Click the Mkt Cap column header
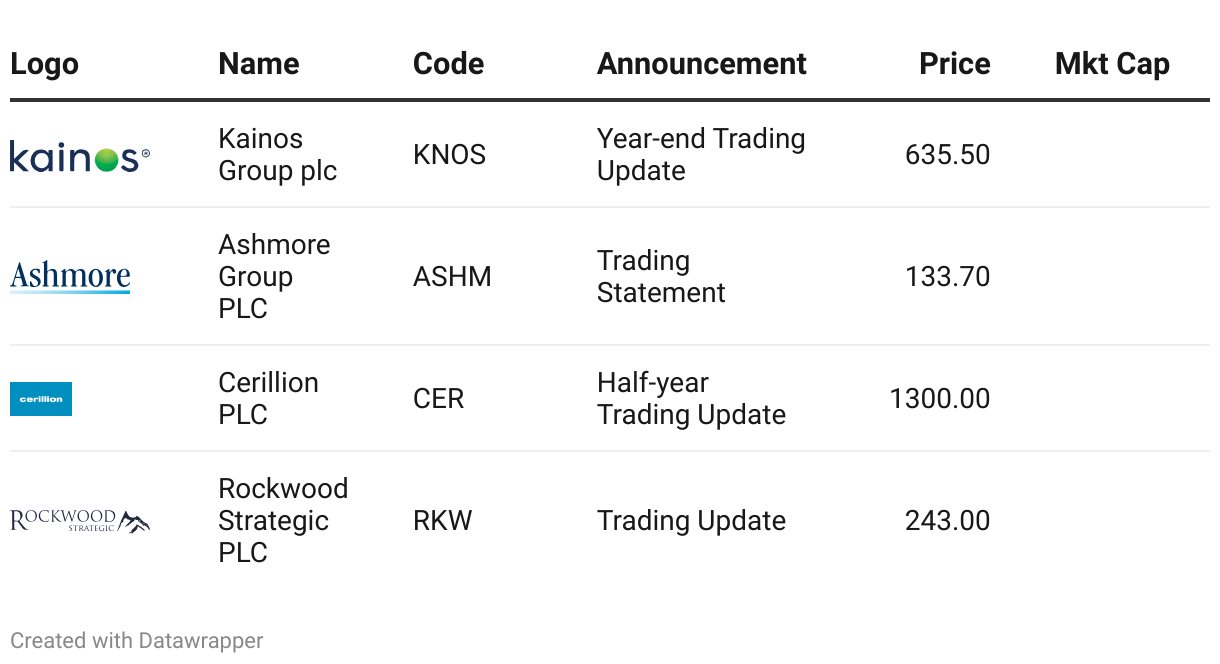Viewport: 1220px width, 664px height. pyautogui.click(x=1111, y=64)
